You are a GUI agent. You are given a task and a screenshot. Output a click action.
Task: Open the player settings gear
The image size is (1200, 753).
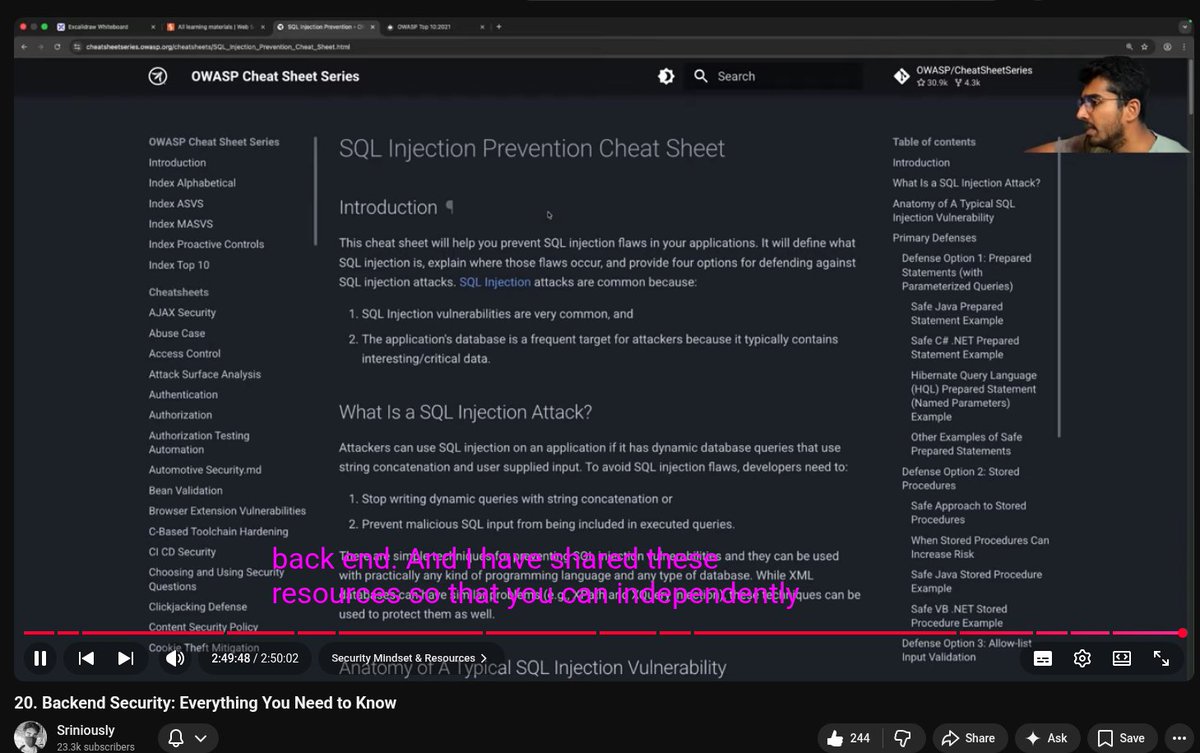pyautogui.click(x=1082, y=658)
